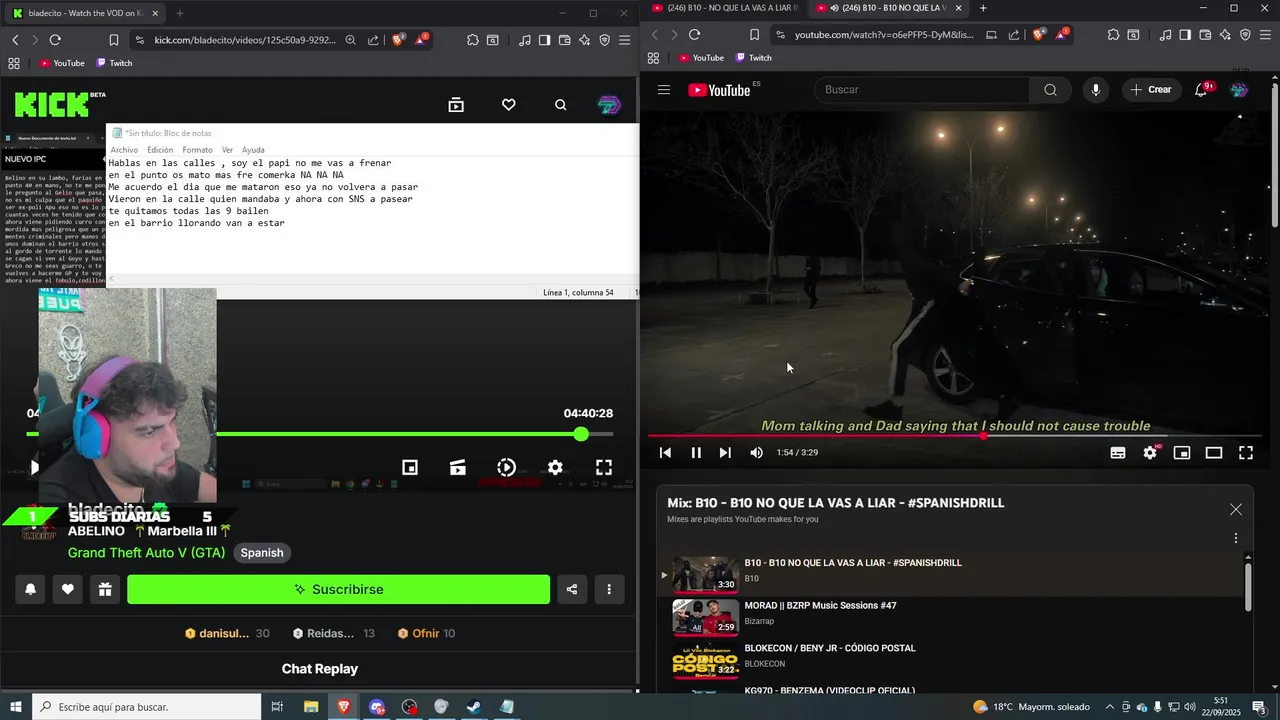The height and width of the screenshot is (720, 1280).
Task: Open YouTube notifications bell
Action: pos(1202,90)
